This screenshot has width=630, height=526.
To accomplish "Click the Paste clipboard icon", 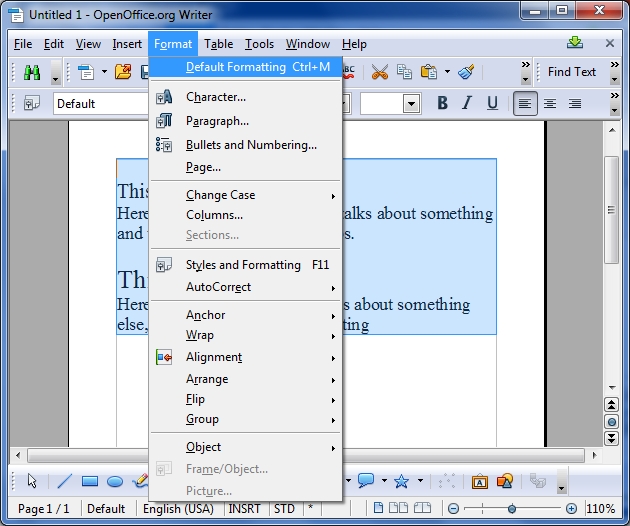I will (x=429, y=72).
